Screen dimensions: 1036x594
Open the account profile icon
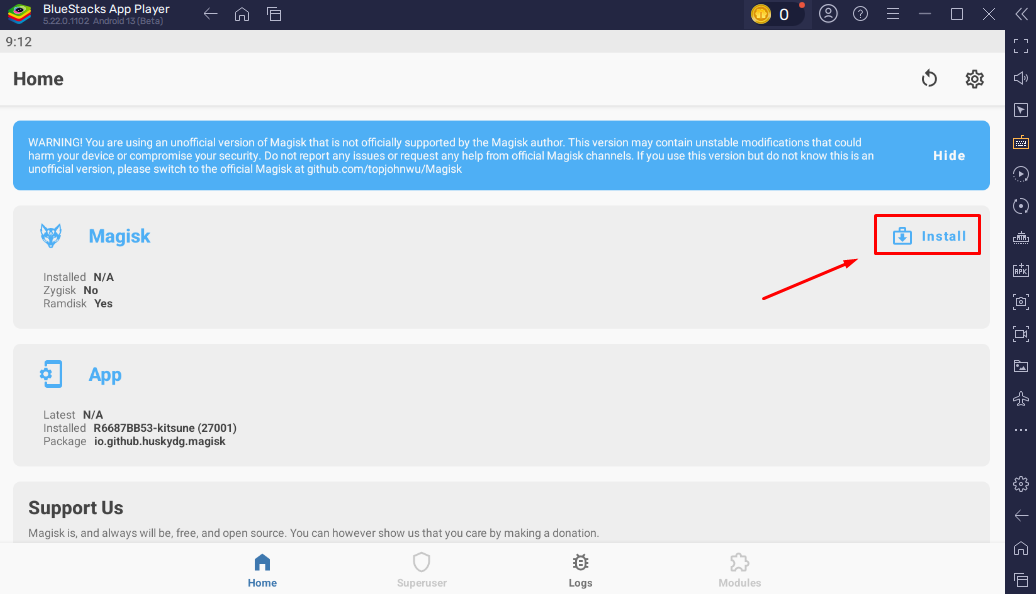[x=828, y=14]
